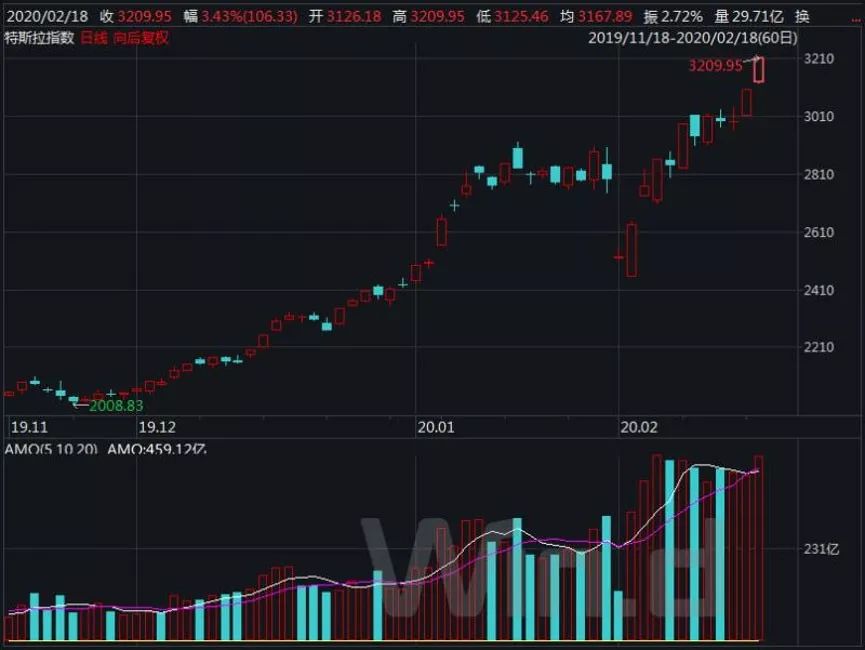Select the 特斯拉指数 chart title
Image resolution: width=865 pixels, height=650 pixels.
click(39, 38)
